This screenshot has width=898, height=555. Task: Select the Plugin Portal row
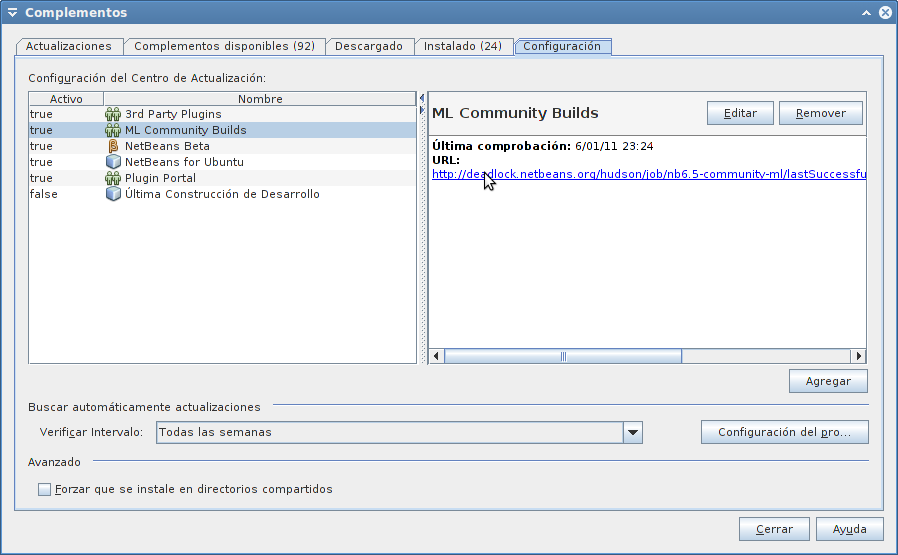coord(222,178)
